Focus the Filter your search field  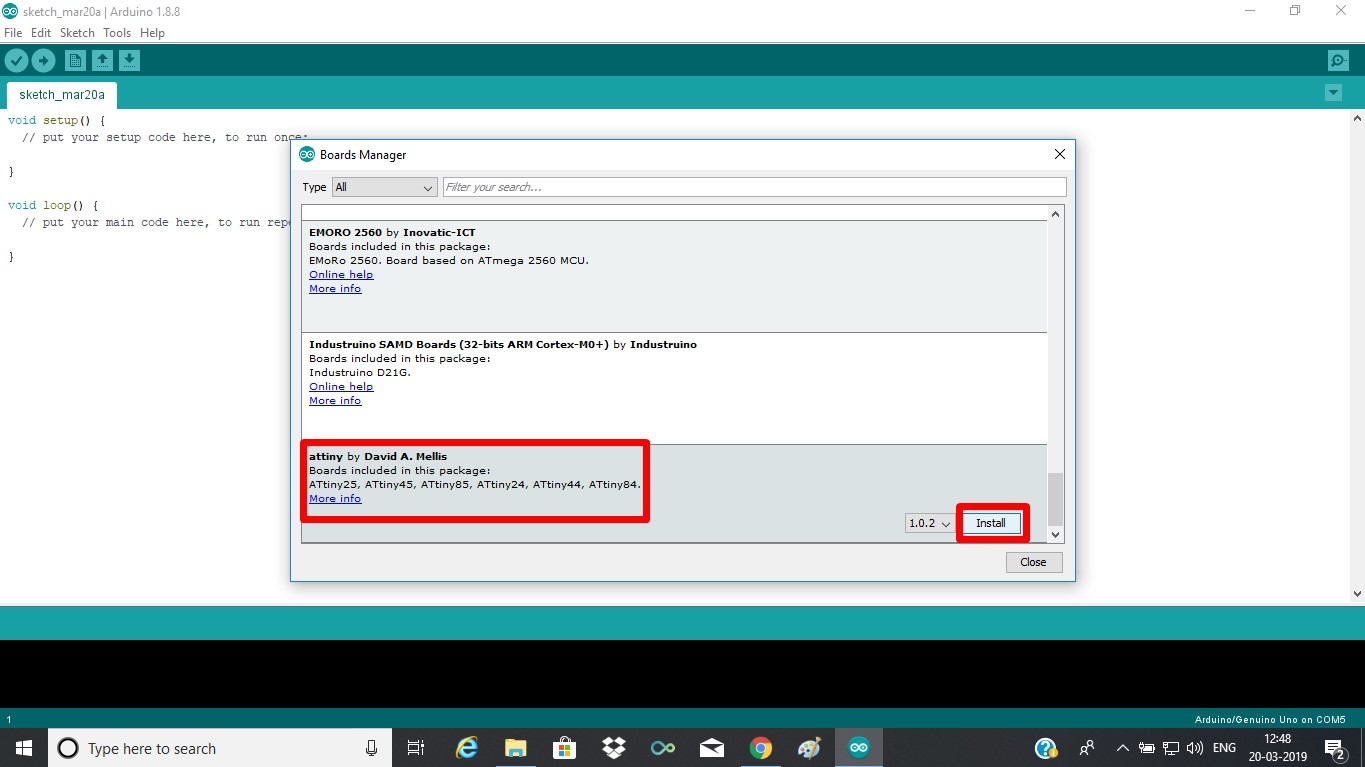[x=755, y=187]
